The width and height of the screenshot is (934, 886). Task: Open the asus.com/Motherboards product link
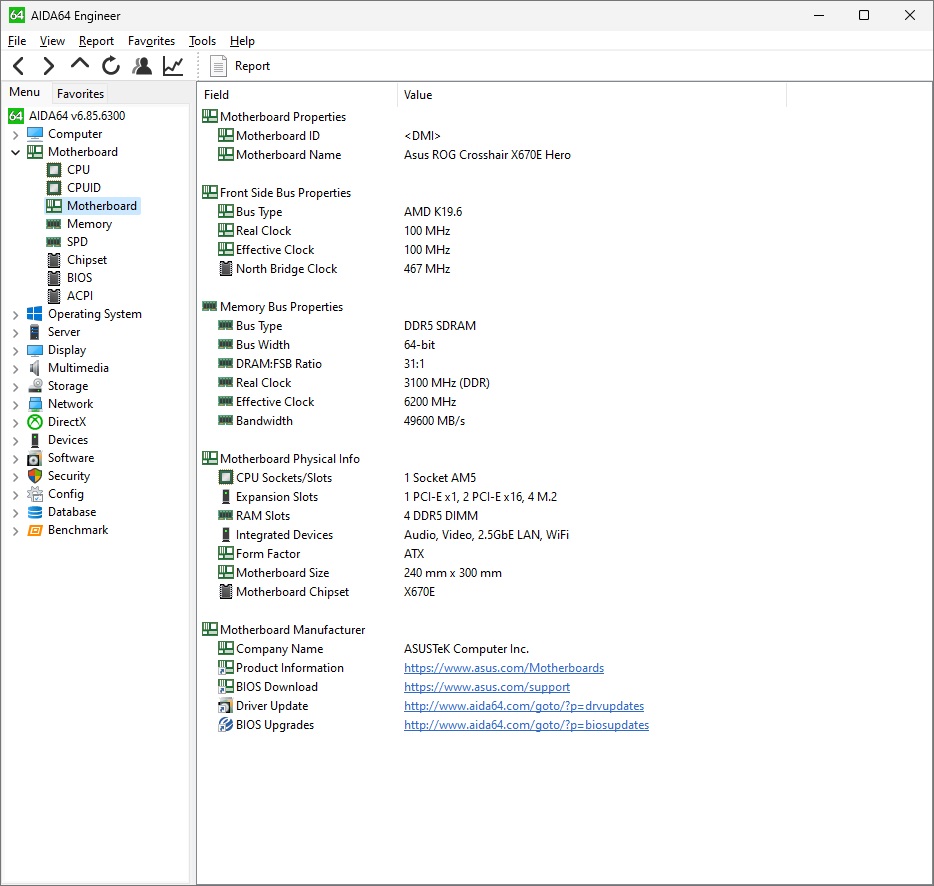pos(504,668)
